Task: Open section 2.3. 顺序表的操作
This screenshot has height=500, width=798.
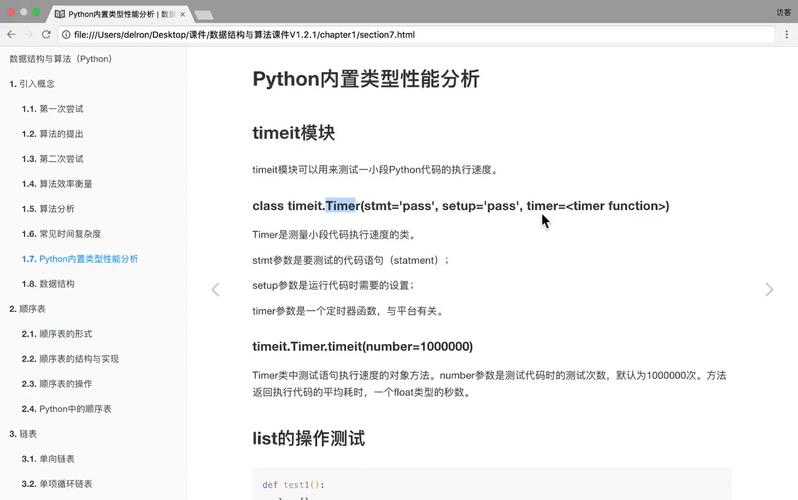Action: (57, 383)
